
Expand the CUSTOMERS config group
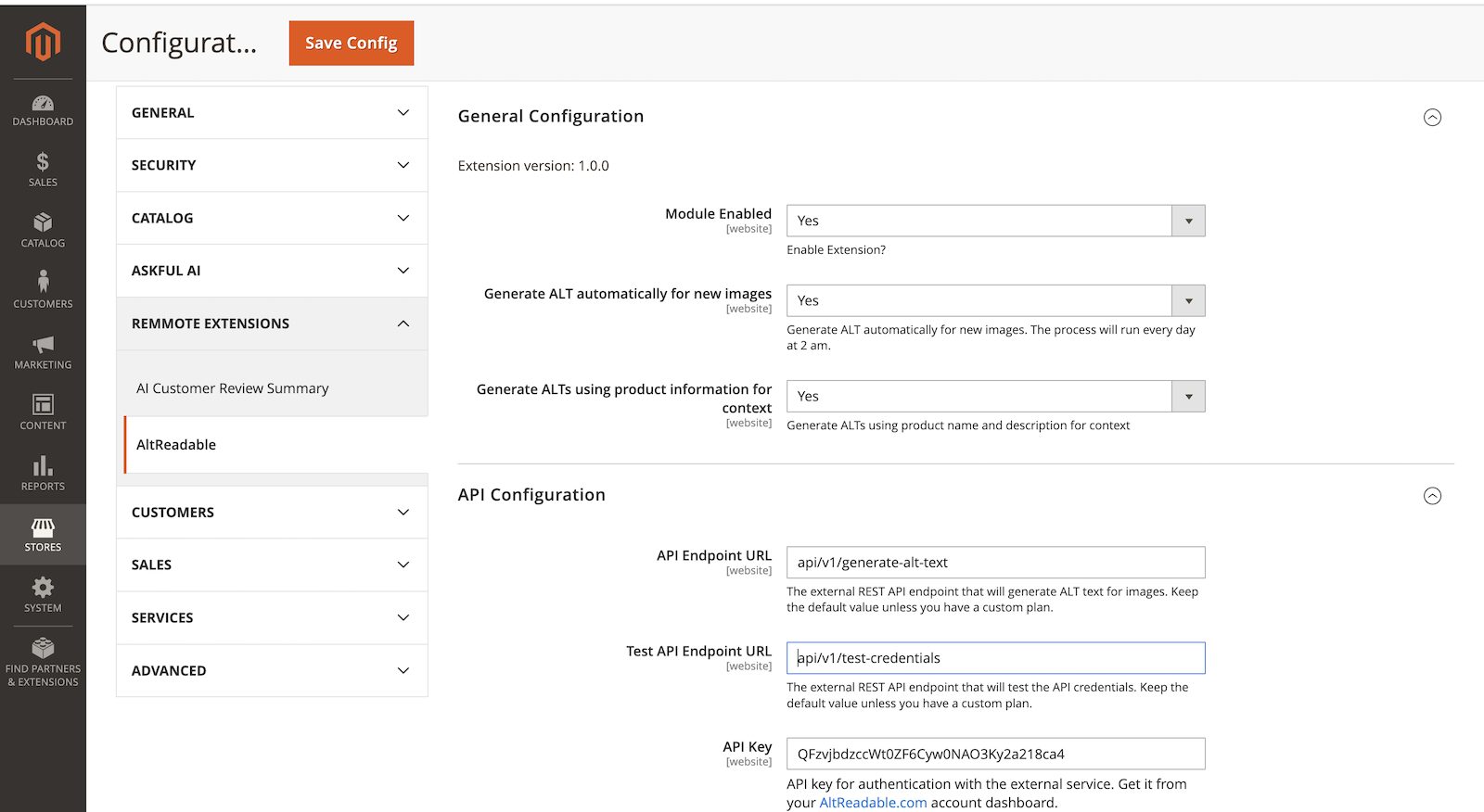(272, 513)
